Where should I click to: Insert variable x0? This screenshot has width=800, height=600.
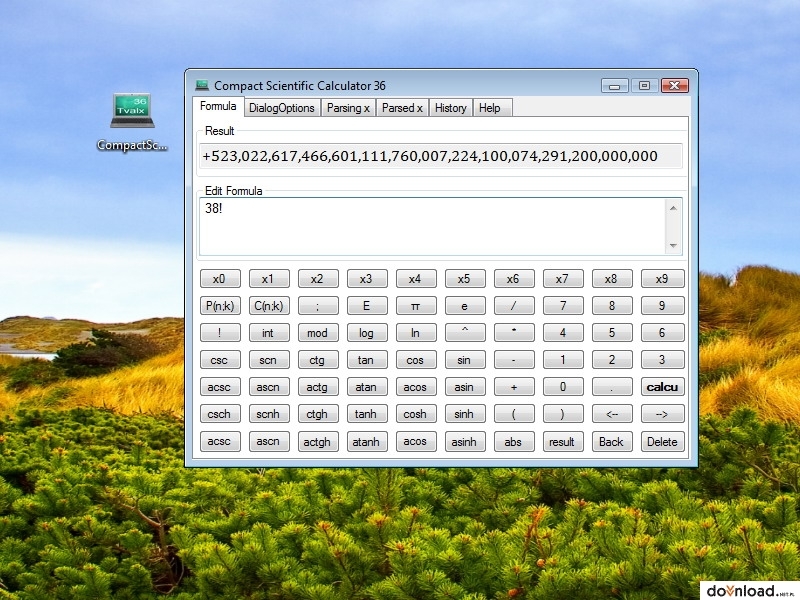pos(220,279)
